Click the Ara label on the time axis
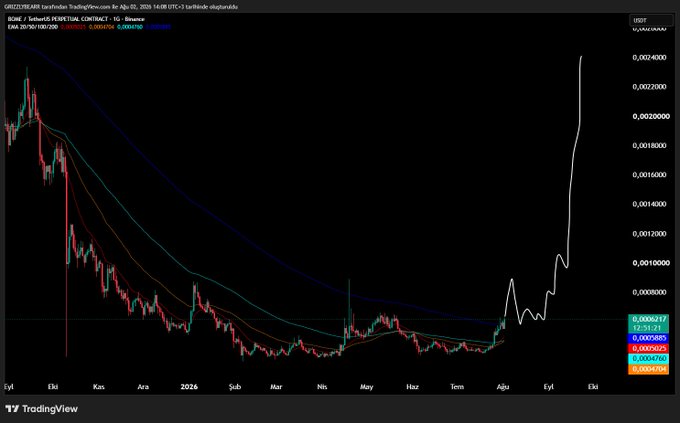The width and height of the screenshot is (680, 423). pos(143,387)
